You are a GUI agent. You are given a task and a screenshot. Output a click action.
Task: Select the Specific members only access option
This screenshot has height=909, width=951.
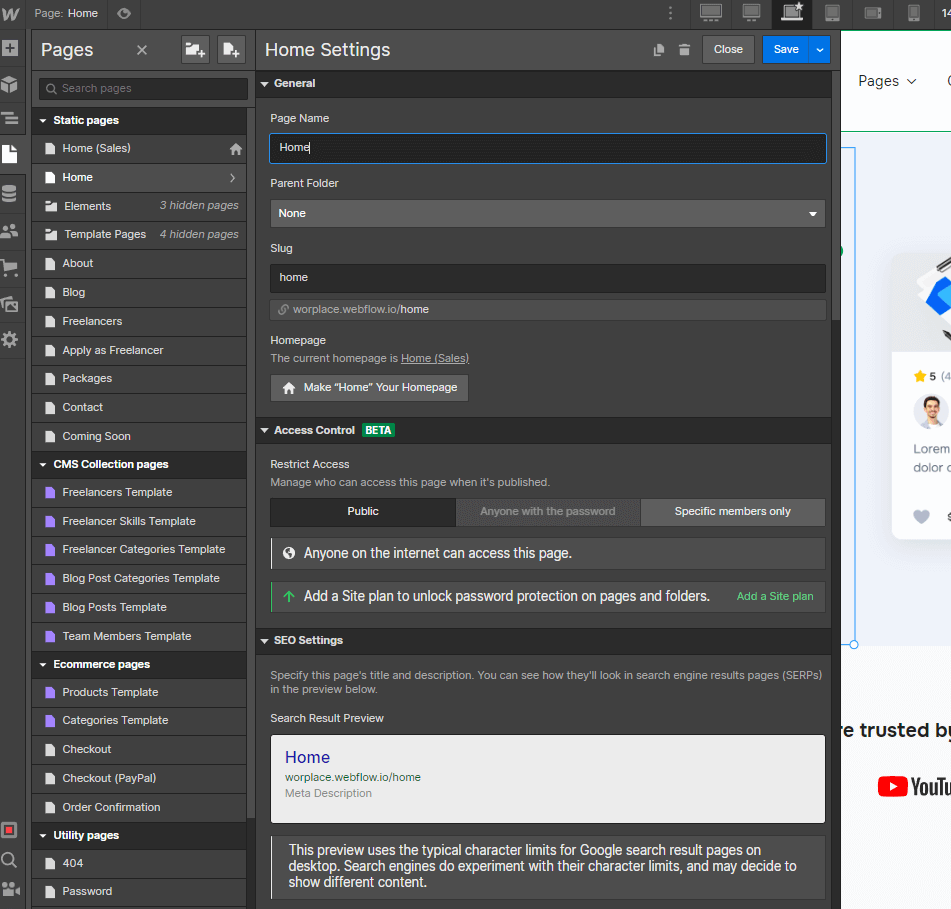[x=733, y=510]
